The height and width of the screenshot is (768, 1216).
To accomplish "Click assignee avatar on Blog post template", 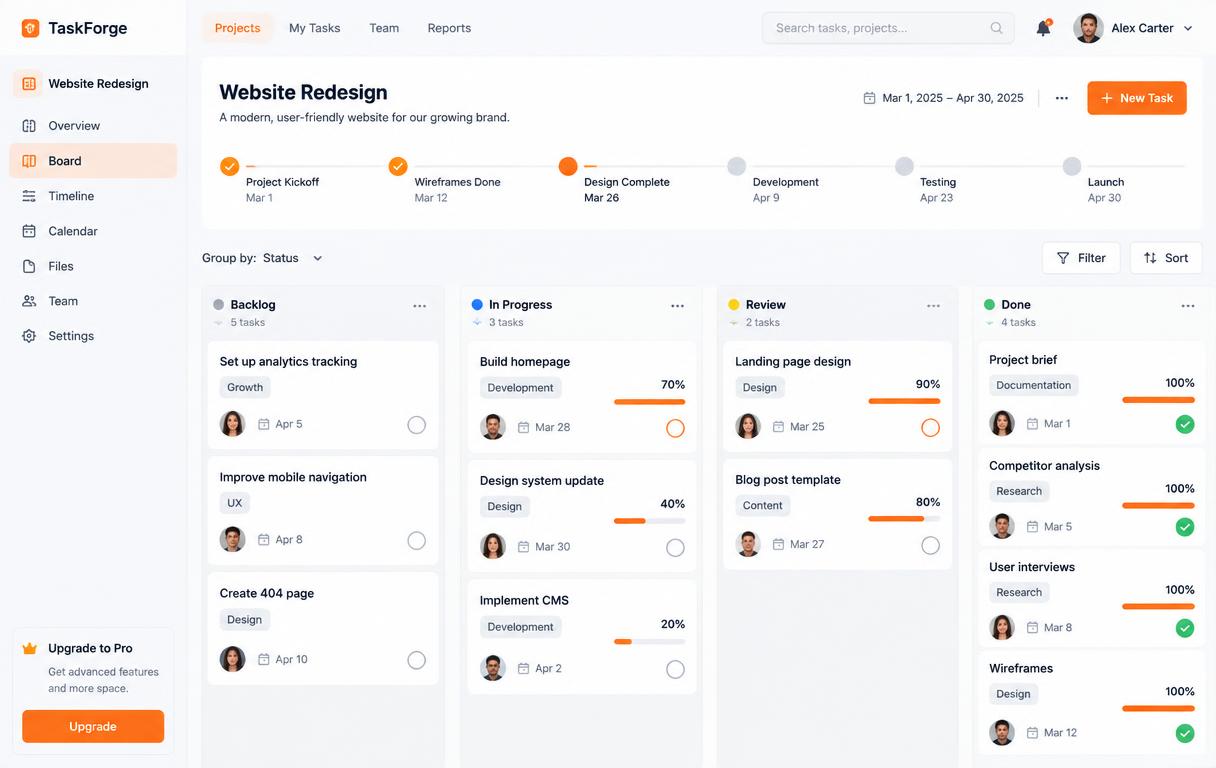I will [x=748, y=544].
